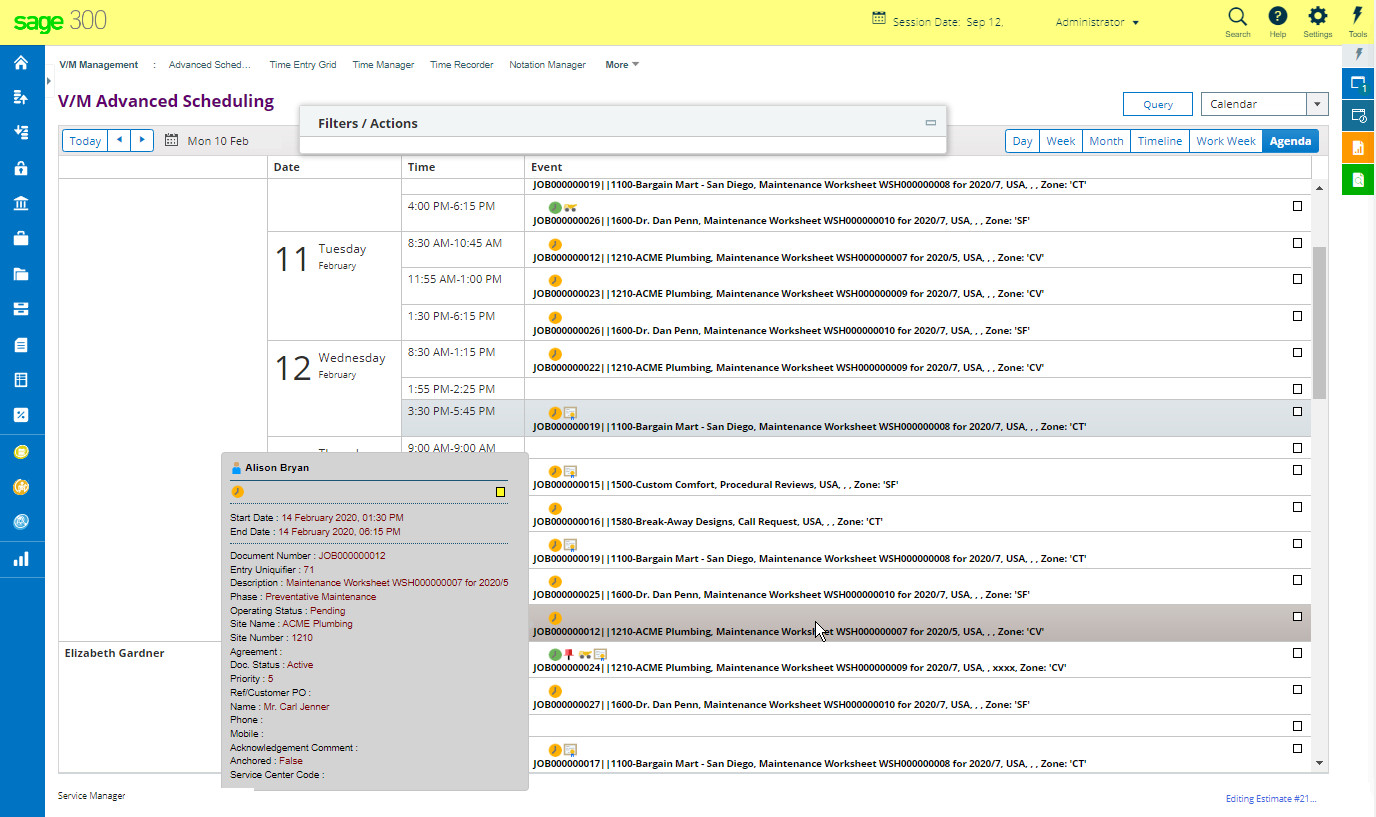Tick checkbox for JOB000000024 event row
The width and height of the screenshot is (1376, 817).
pyautogui.click(x=1297, y=653)
